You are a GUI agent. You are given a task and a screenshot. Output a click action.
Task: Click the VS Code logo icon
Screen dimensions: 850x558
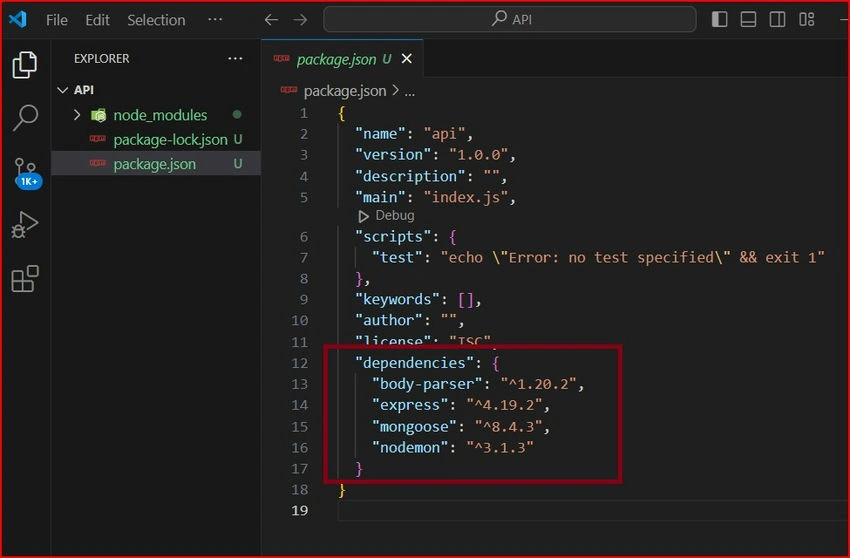[x=17, y=20]
